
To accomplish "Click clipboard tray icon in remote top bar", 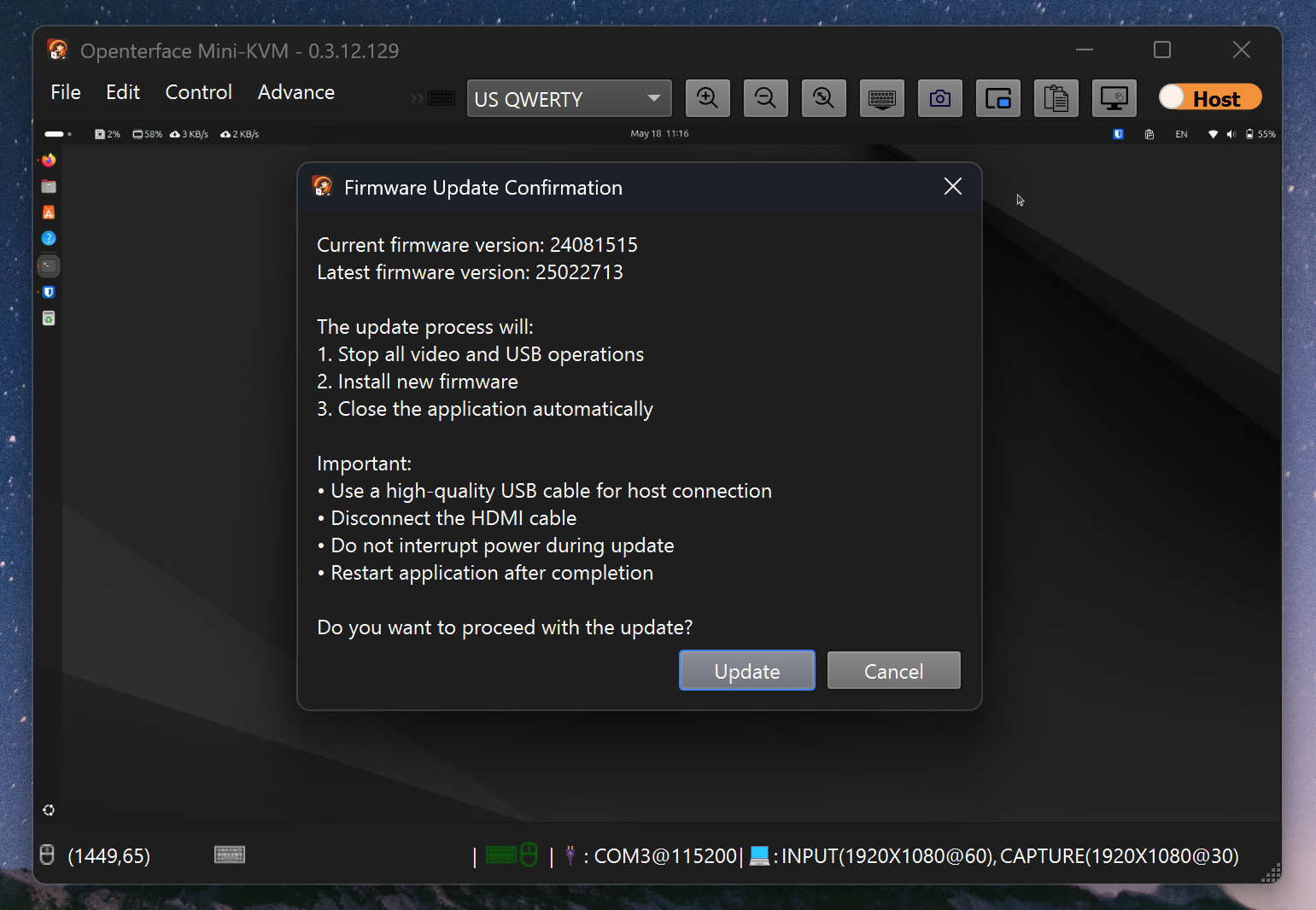I will point(1149,134).
